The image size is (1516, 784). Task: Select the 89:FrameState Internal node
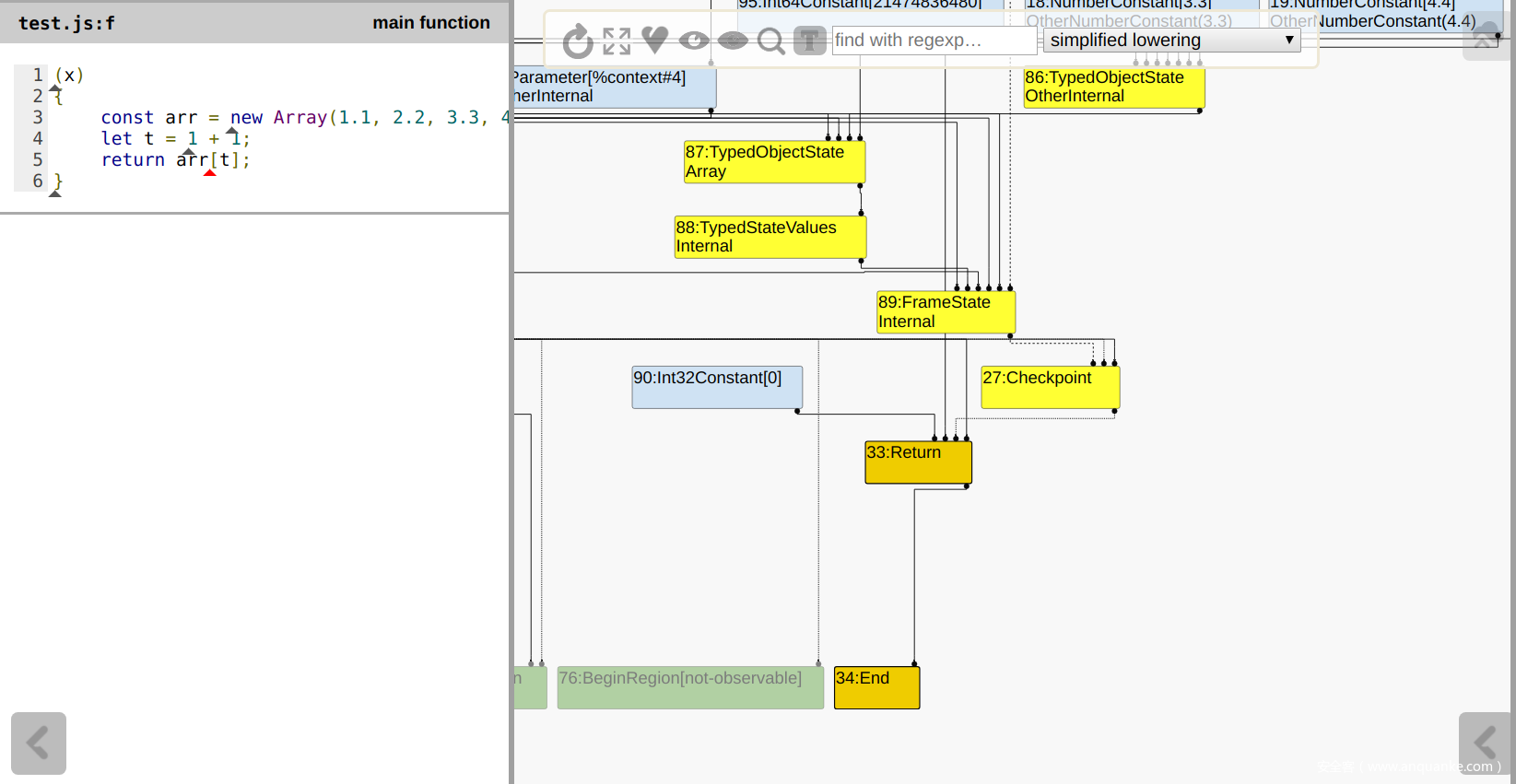pos(946,311)
